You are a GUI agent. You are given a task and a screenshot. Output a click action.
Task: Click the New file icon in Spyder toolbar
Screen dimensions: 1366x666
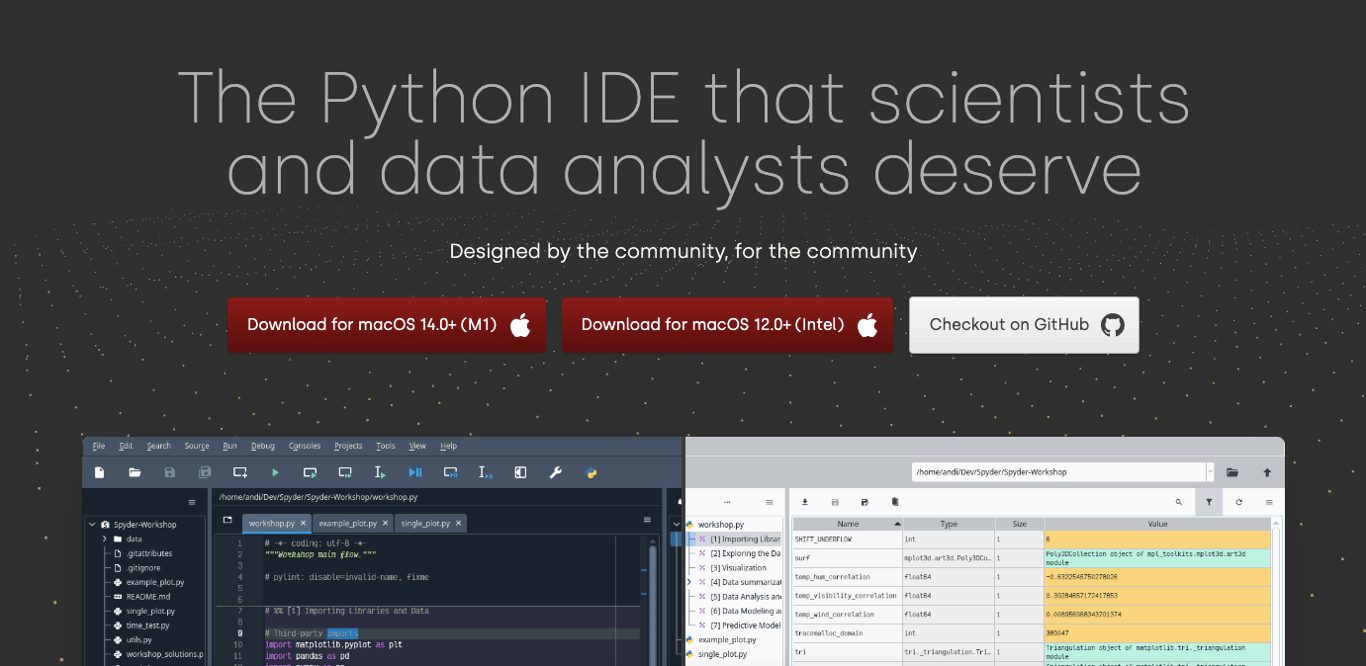point(99,472)
